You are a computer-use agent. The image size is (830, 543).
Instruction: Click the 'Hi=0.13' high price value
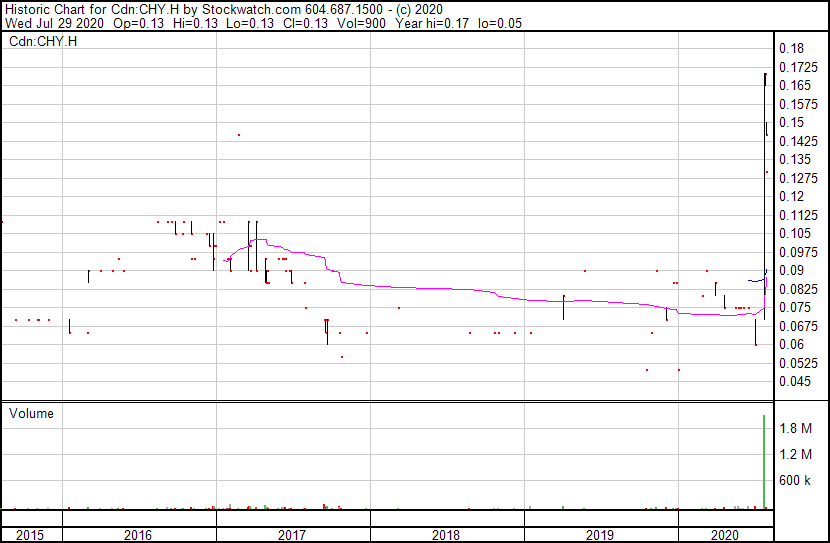[195, 23]
